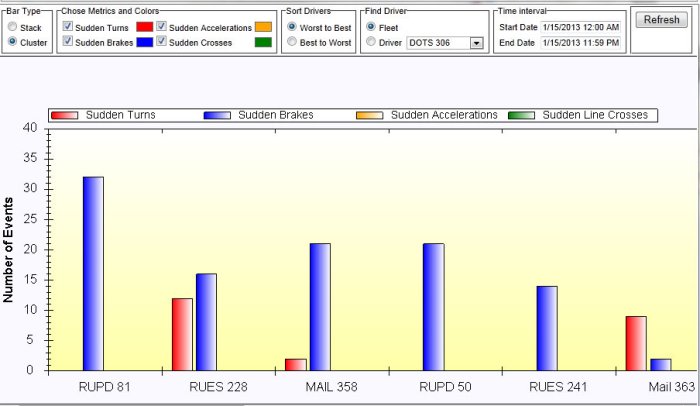Screen dimensions: 700x406
Task: Choose Best to Worst sorting
Action: click(292, 42)
